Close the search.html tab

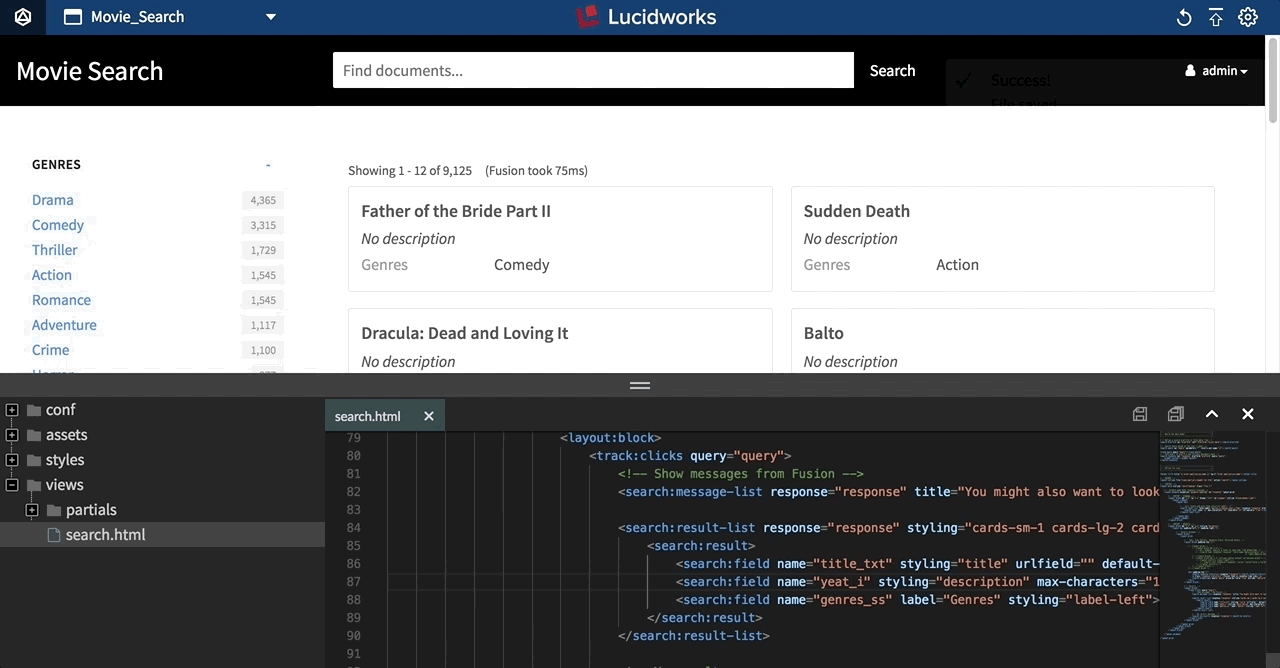(x=429, y=416)
